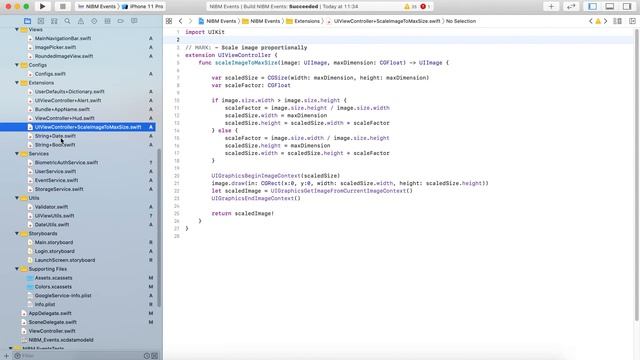Toggle the Navigator panel

coord(593,6)
